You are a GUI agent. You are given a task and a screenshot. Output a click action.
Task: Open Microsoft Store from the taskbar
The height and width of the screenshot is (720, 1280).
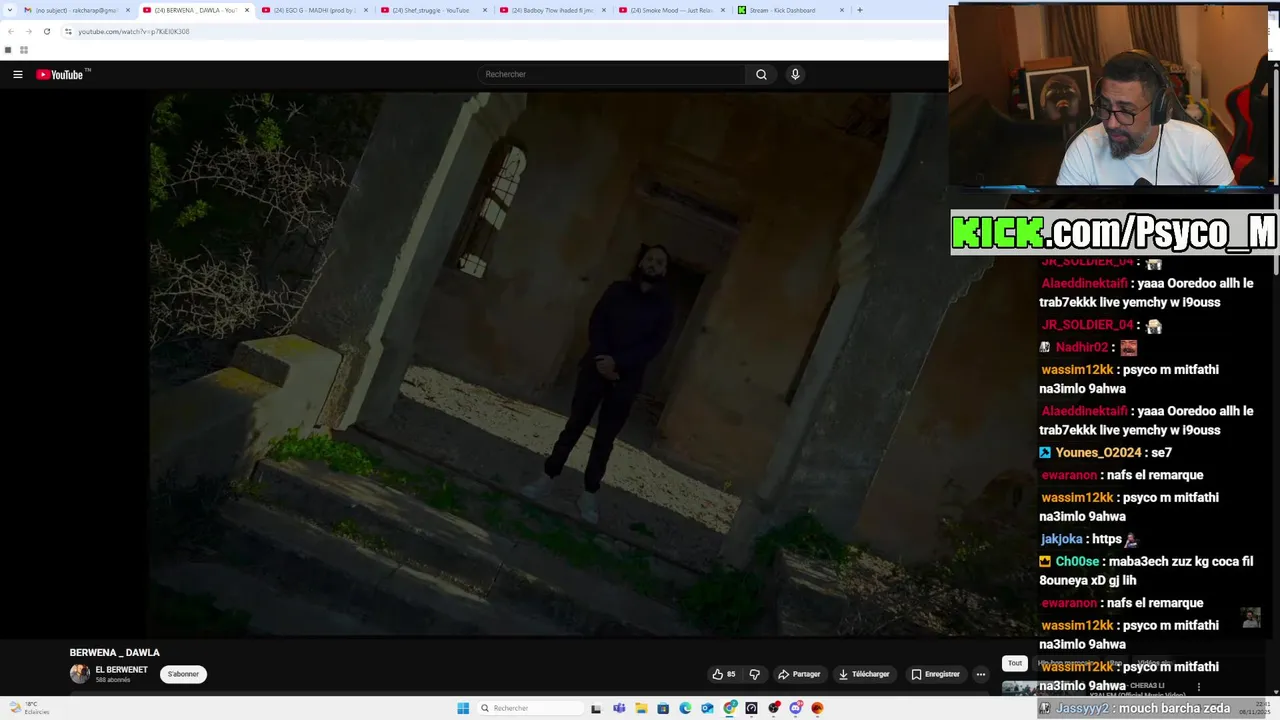663,708
